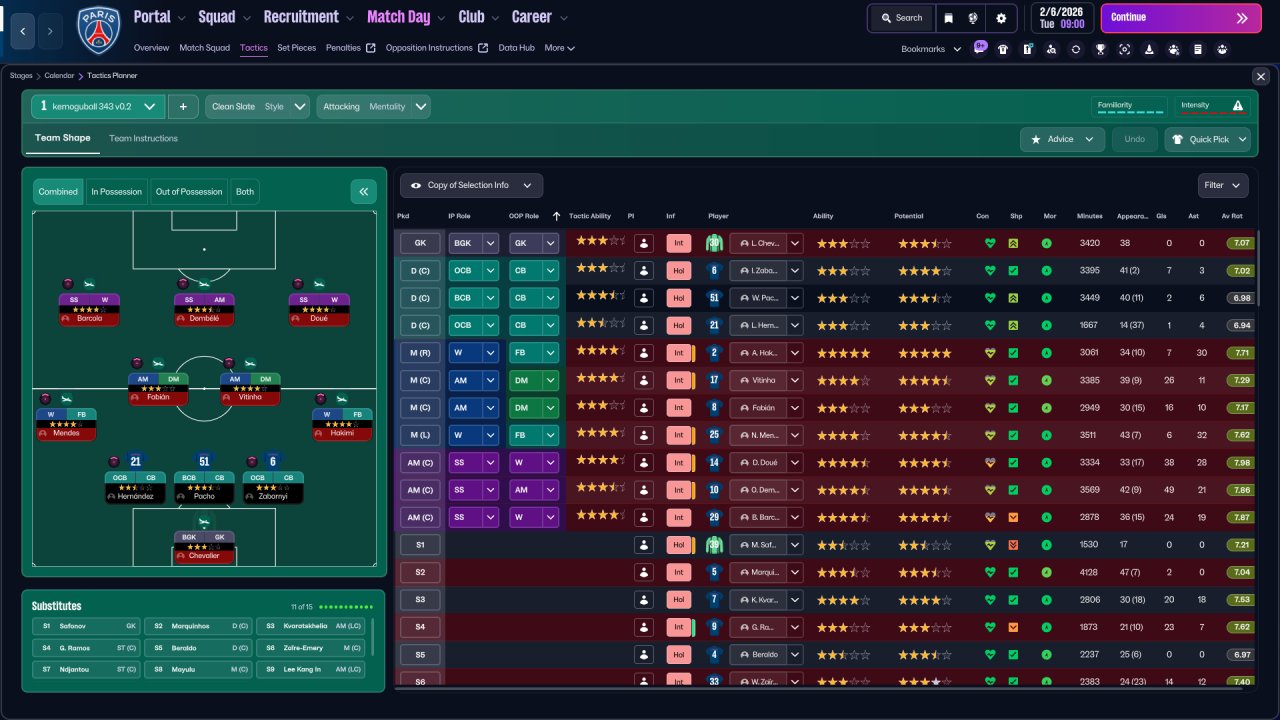Open player instructions for L. Chevalier row
Screen dimensions: 1280x720
click(x=644, y=243)
